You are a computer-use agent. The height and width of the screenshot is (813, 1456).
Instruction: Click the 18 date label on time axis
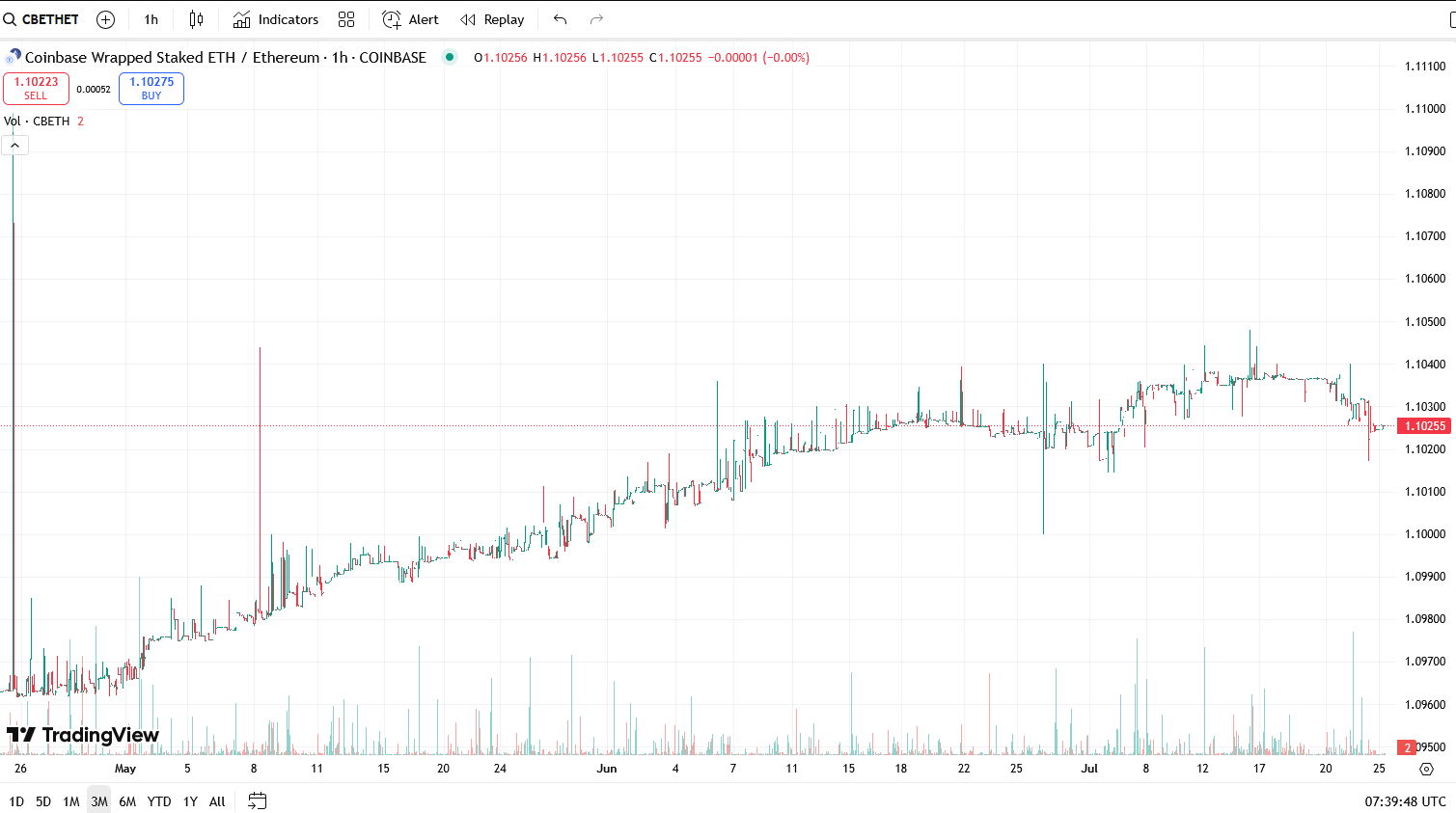tap(901, 769)
